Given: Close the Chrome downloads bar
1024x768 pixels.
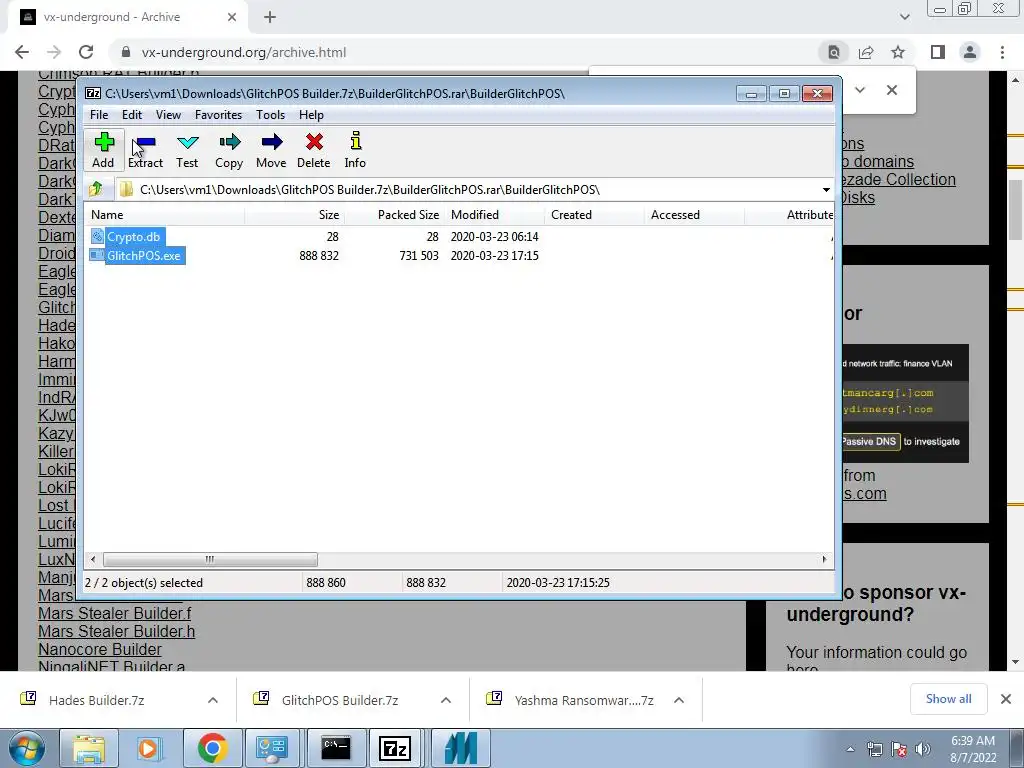Looking at the screenshot, I should [x=1006, y=699].
